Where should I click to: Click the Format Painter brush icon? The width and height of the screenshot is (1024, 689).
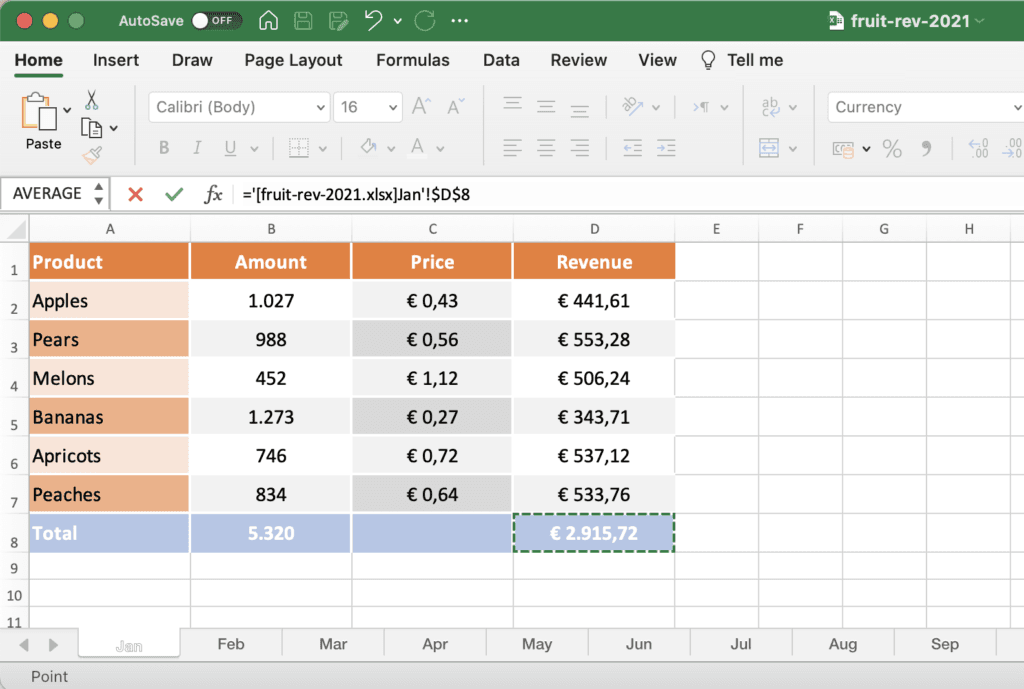tap(92, 154)
